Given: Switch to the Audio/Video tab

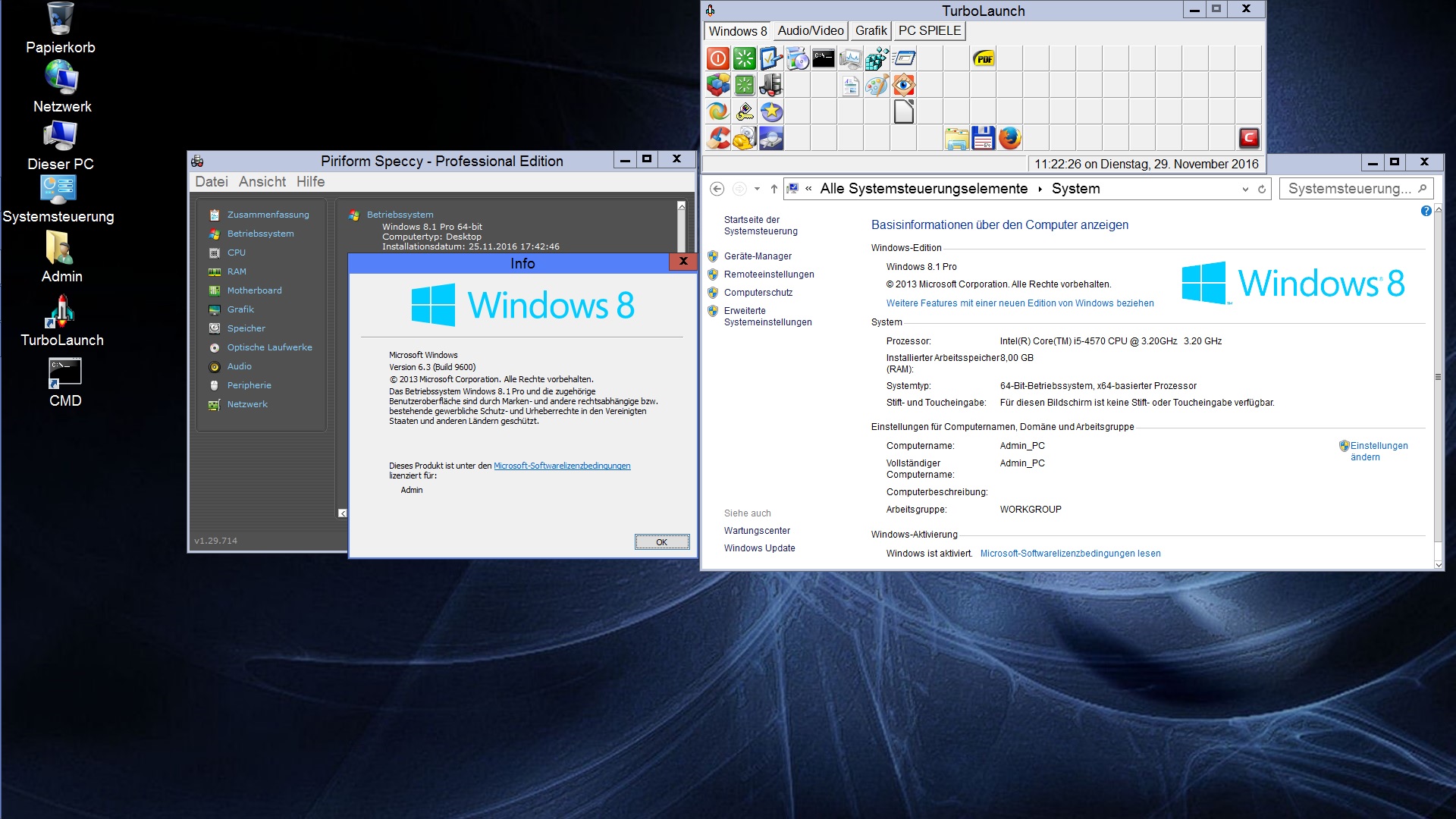Looking at the screenshot, I should coord(810,31).
